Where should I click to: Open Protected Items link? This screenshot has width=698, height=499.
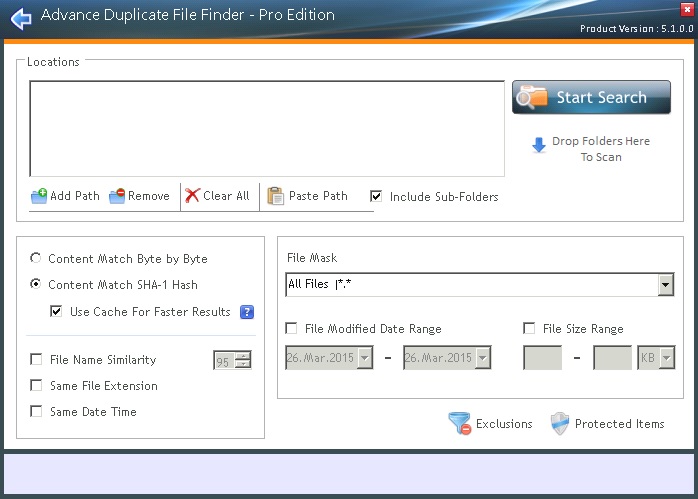click(620, 424)
